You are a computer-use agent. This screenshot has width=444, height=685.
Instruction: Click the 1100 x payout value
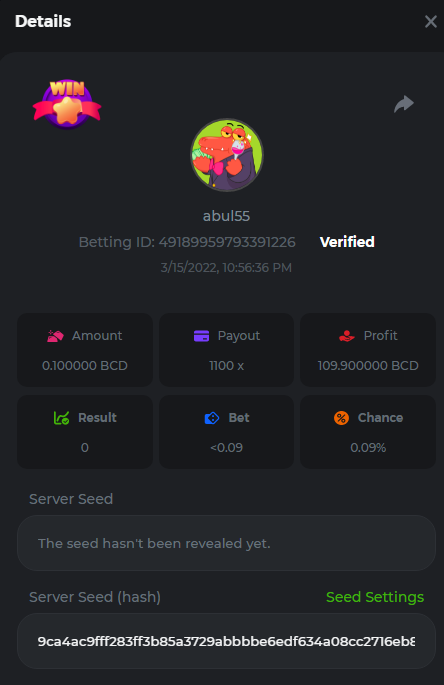pos(226,365)
